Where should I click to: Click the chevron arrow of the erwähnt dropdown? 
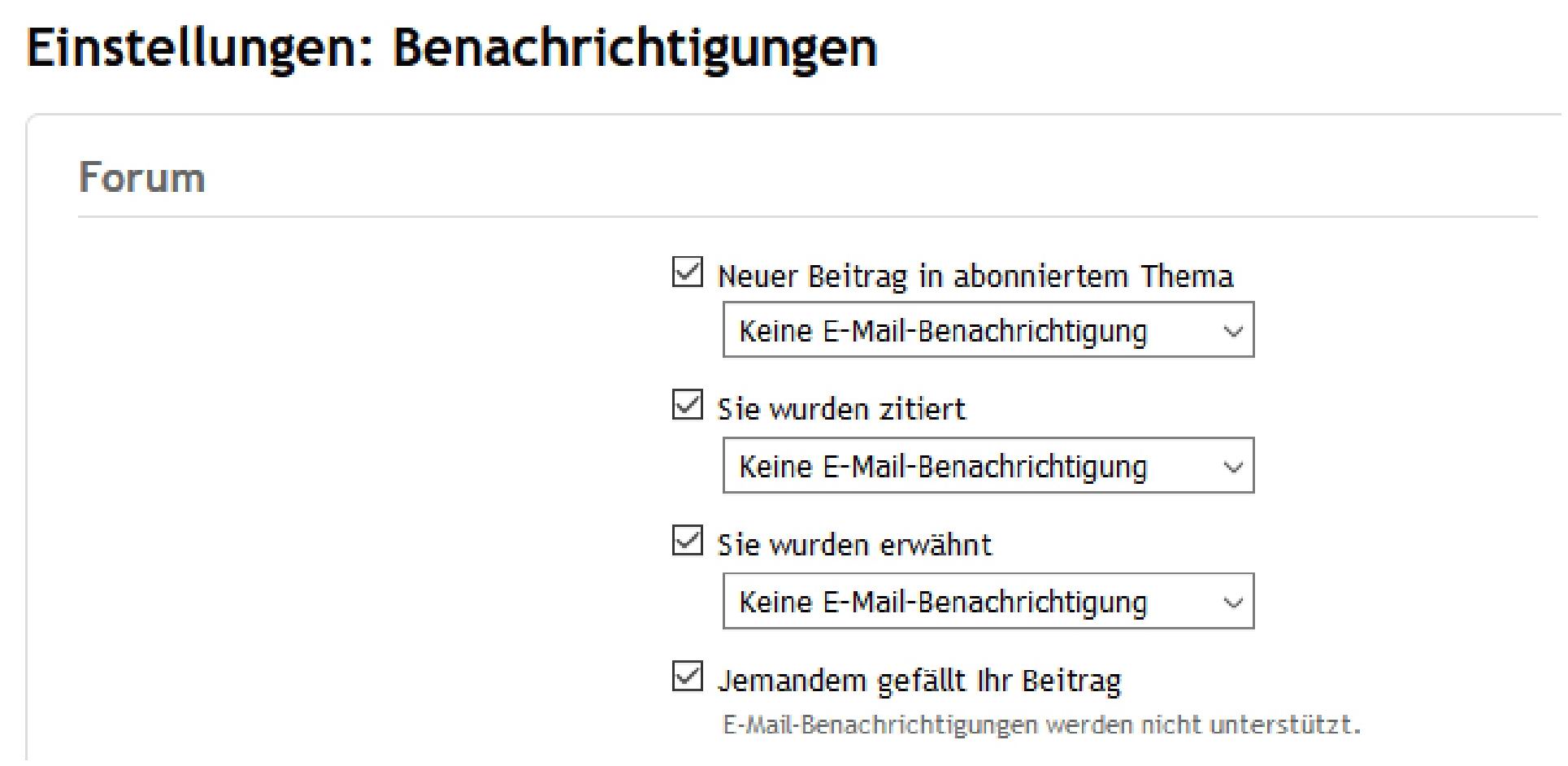click(1232, 603)
